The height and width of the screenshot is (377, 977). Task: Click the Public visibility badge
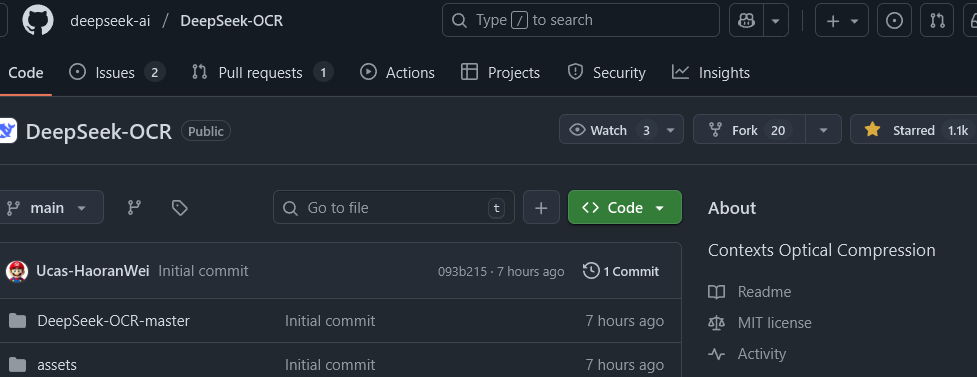pos(206,131)
